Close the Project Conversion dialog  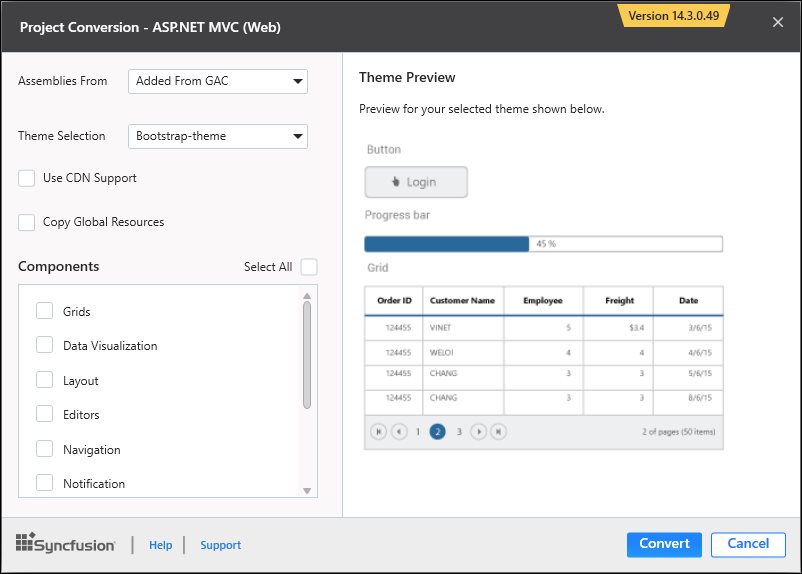coord(777,23)
